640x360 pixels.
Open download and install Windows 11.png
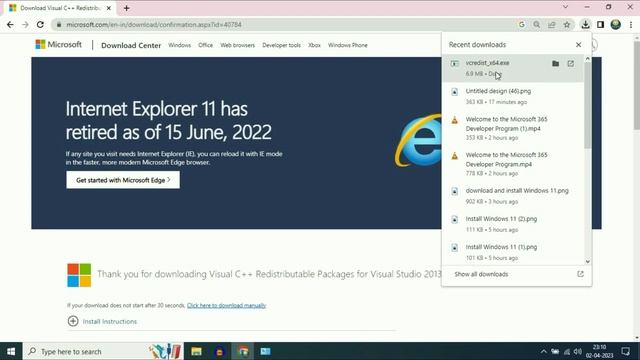pos(513,196)
